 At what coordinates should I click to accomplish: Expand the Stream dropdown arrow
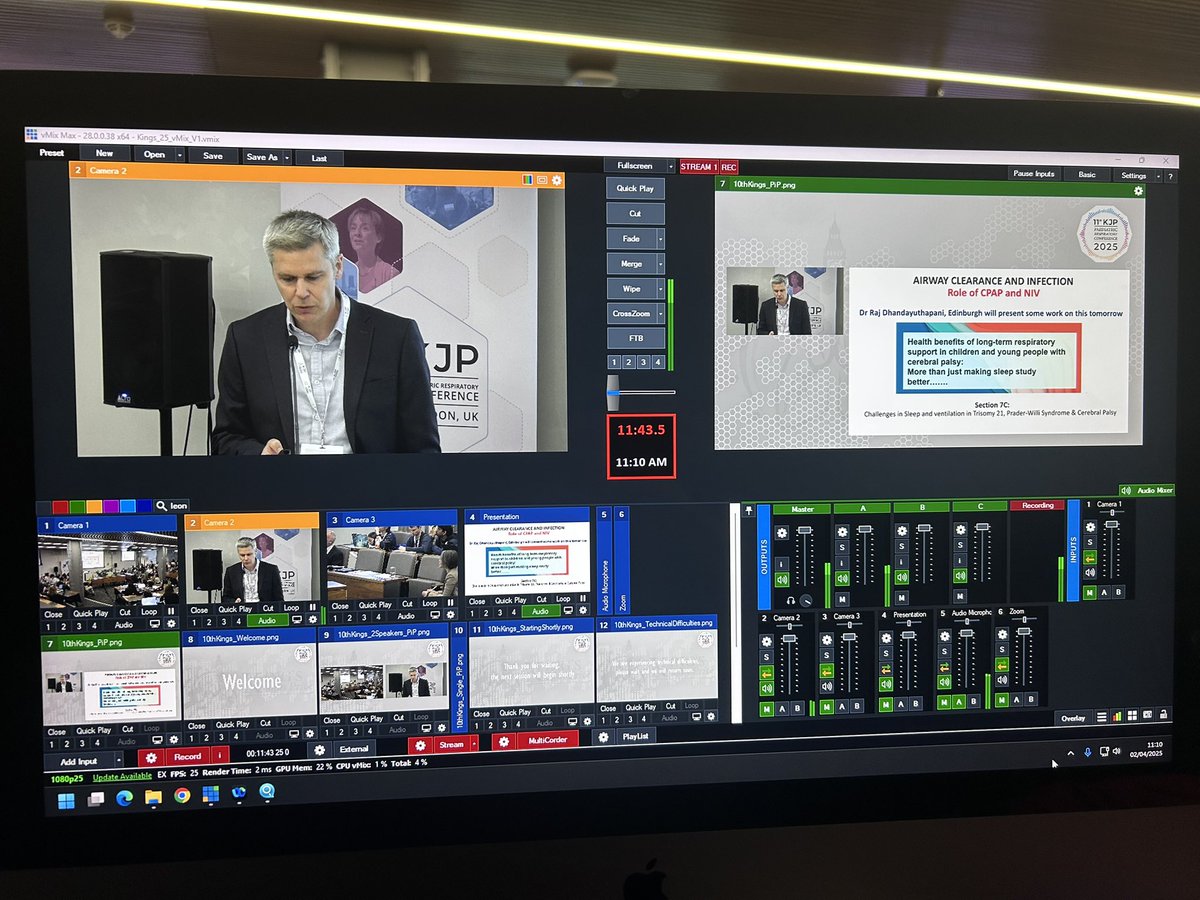[474, 745]
